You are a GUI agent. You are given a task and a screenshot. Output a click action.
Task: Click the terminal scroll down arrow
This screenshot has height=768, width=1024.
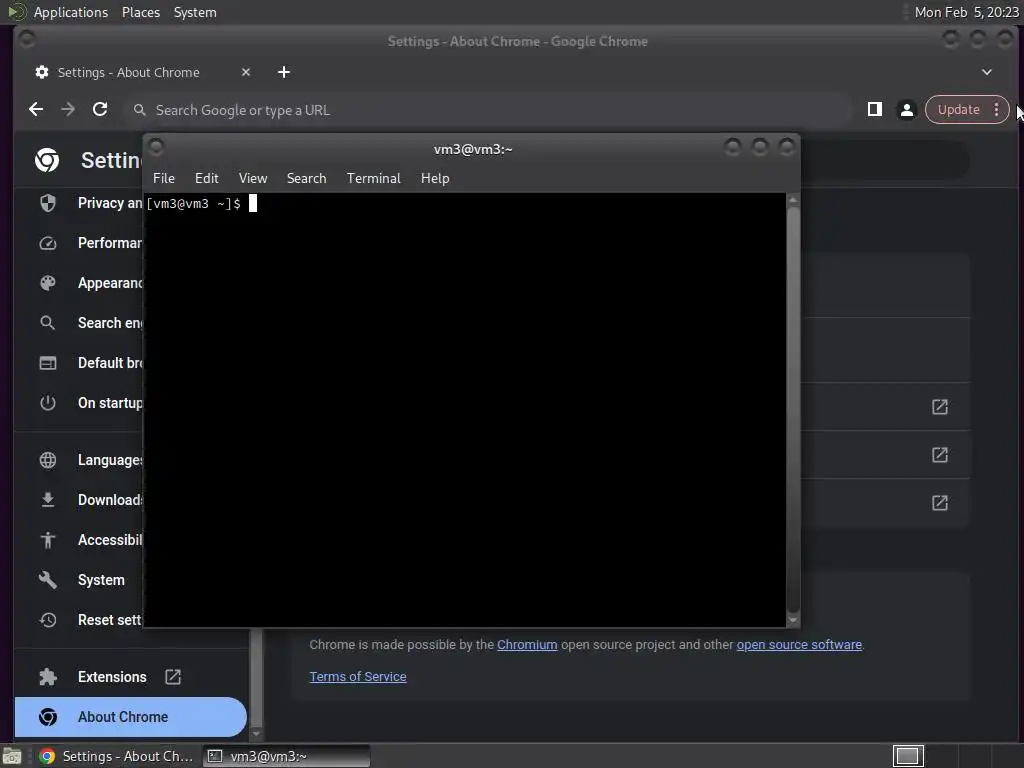click(x=793, y=620)
